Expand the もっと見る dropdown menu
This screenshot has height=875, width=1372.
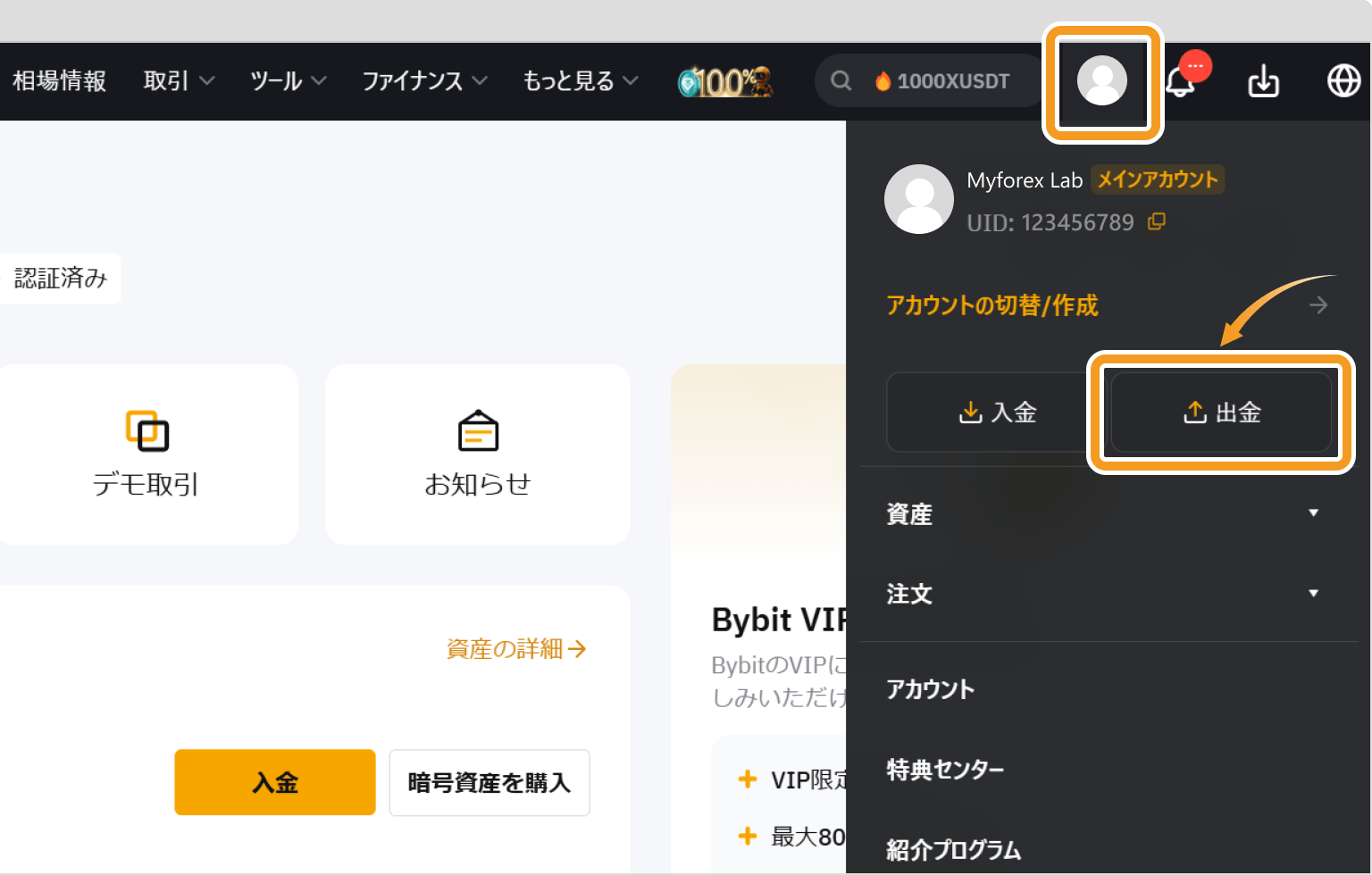[x=581, y=81]
